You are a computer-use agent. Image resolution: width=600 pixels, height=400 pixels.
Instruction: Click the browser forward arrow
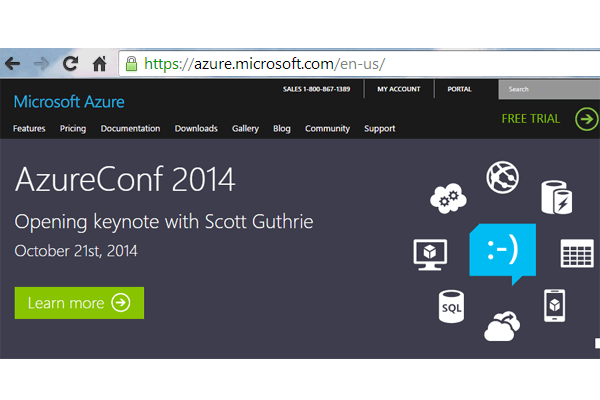tap(41, 64)
